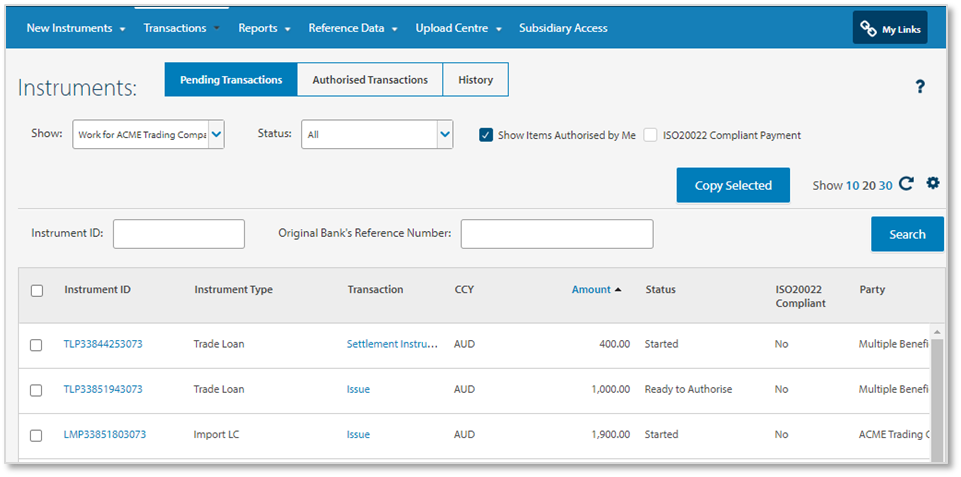Image resolution: width=961 pixels, height=477 pixels.
Task: Open My Links panel
Action: [890, 28]
